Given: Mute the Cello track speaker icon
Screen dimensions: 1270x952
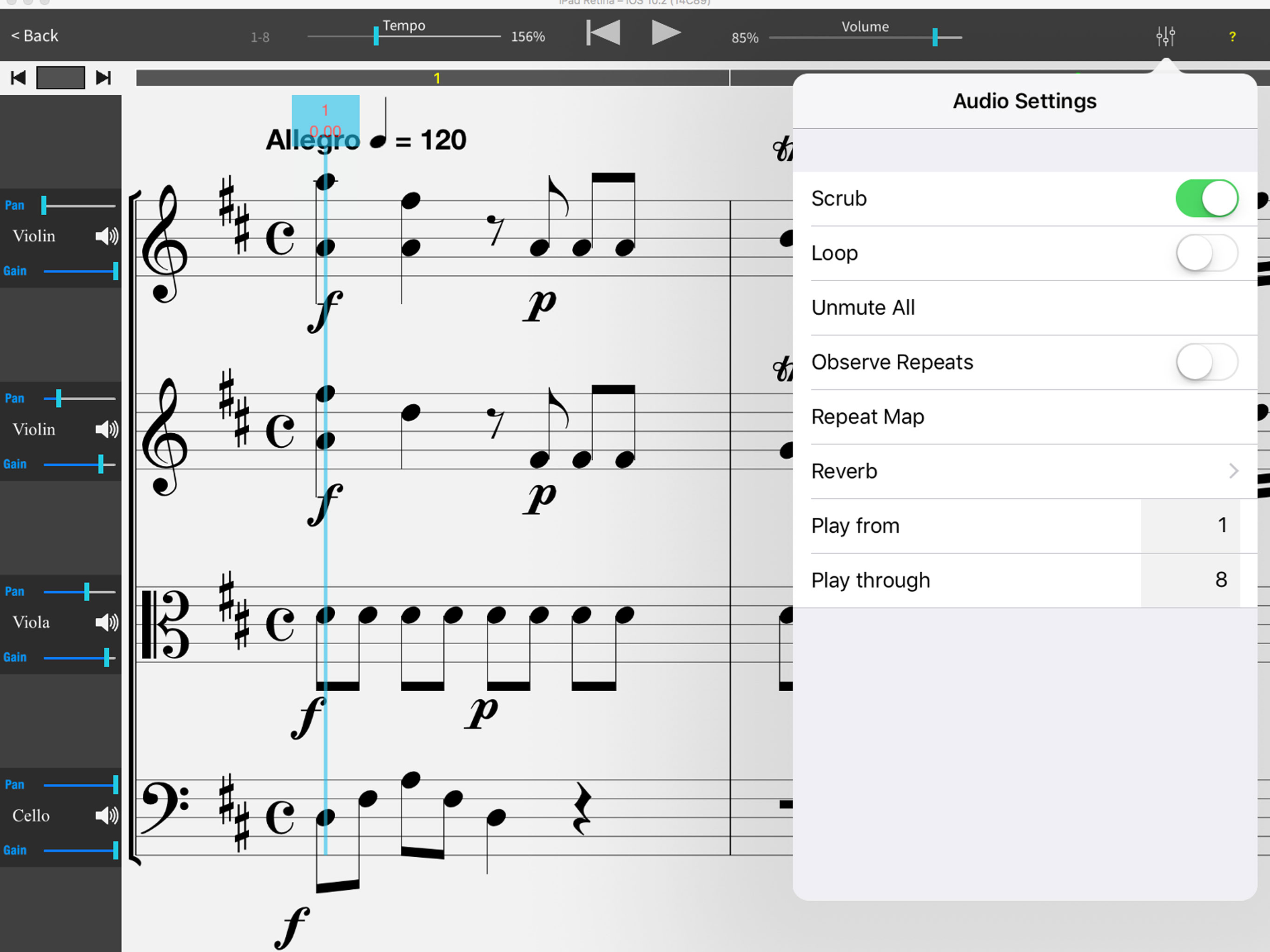Looking at the screenshot, I should 107,815.
